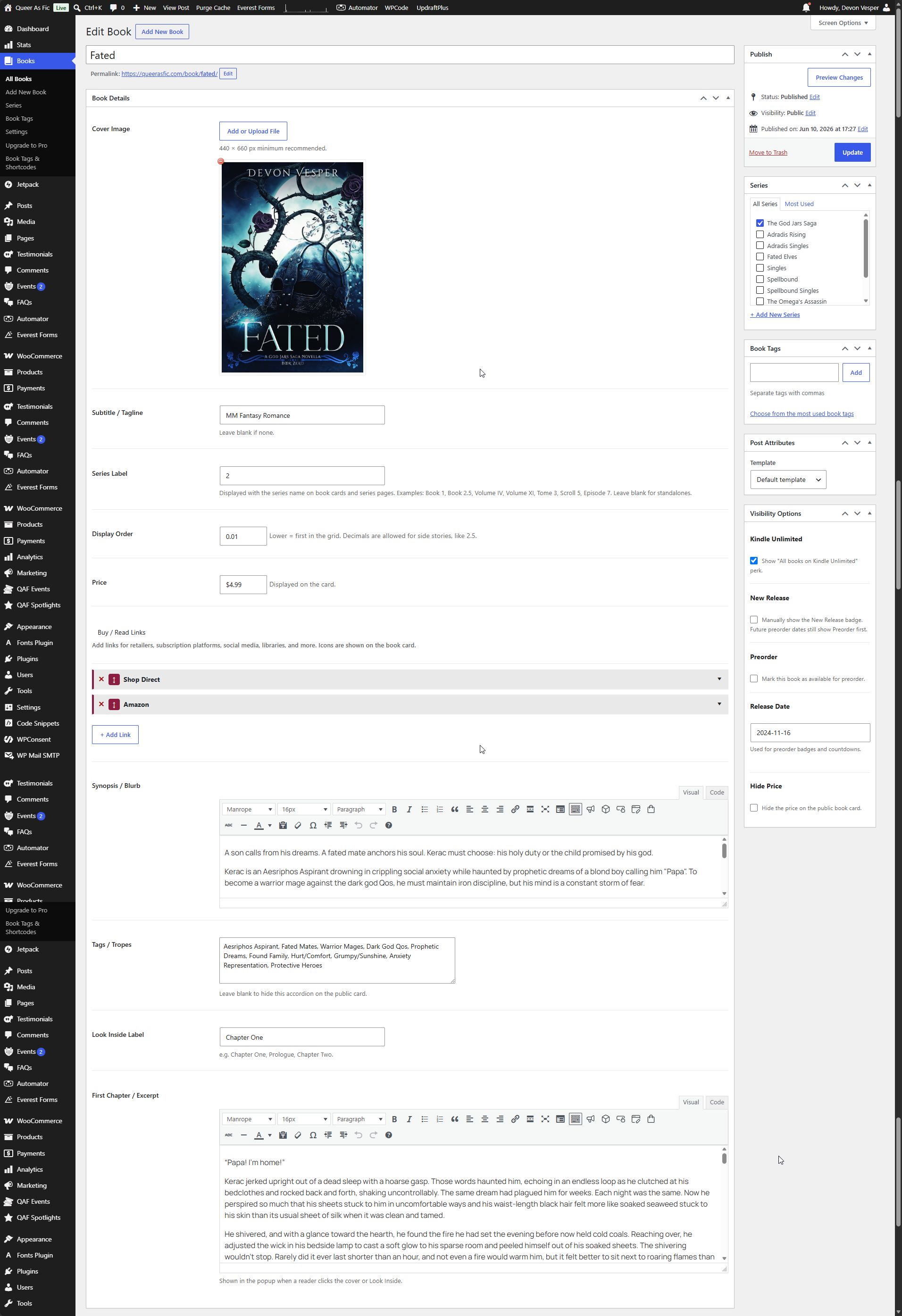This screenshot has width=902, height=1316.
Task: Click the Synopsis editor scrollbar
Action: (x=724, y=851)
